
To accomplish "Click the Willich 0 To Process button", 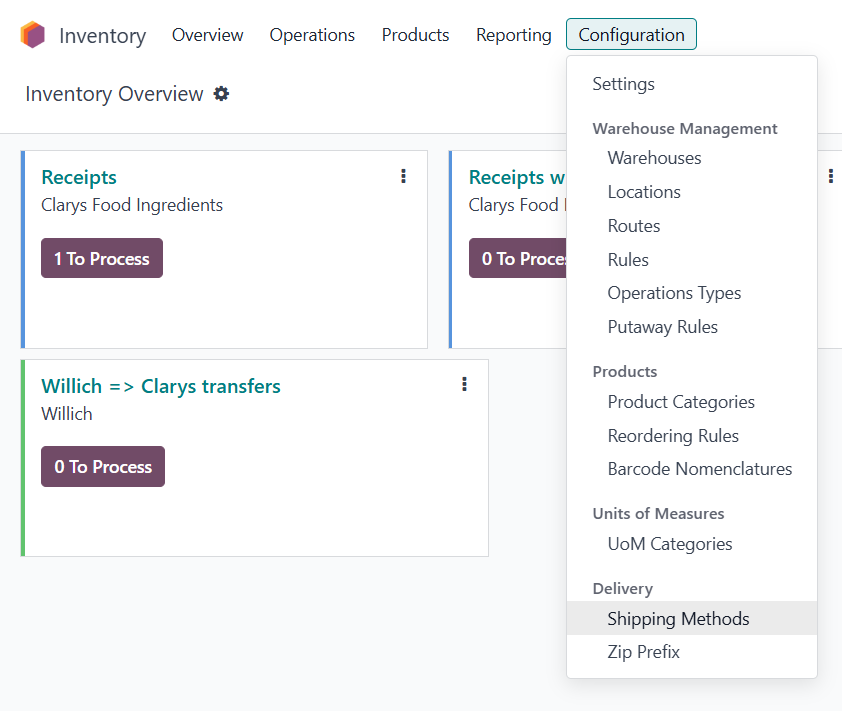I will pos(103,467).
